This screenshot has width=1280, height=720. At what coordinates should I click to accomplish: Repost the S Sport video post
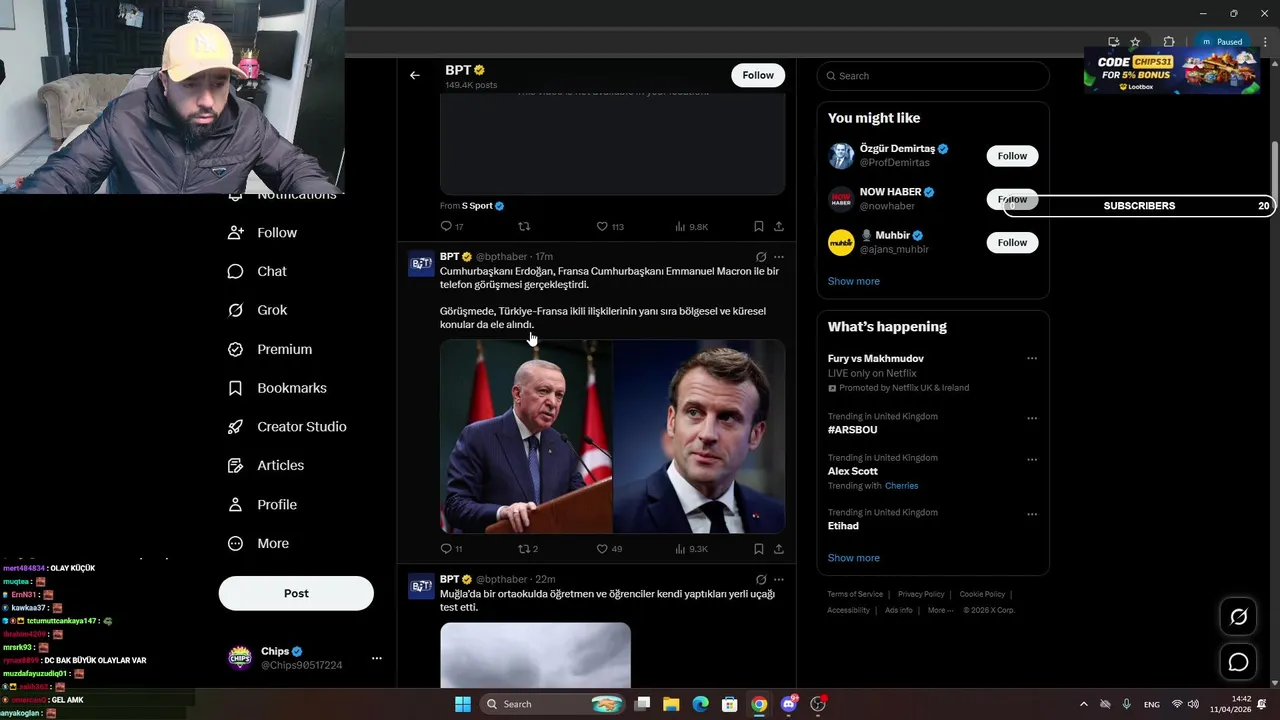point(523,227)
